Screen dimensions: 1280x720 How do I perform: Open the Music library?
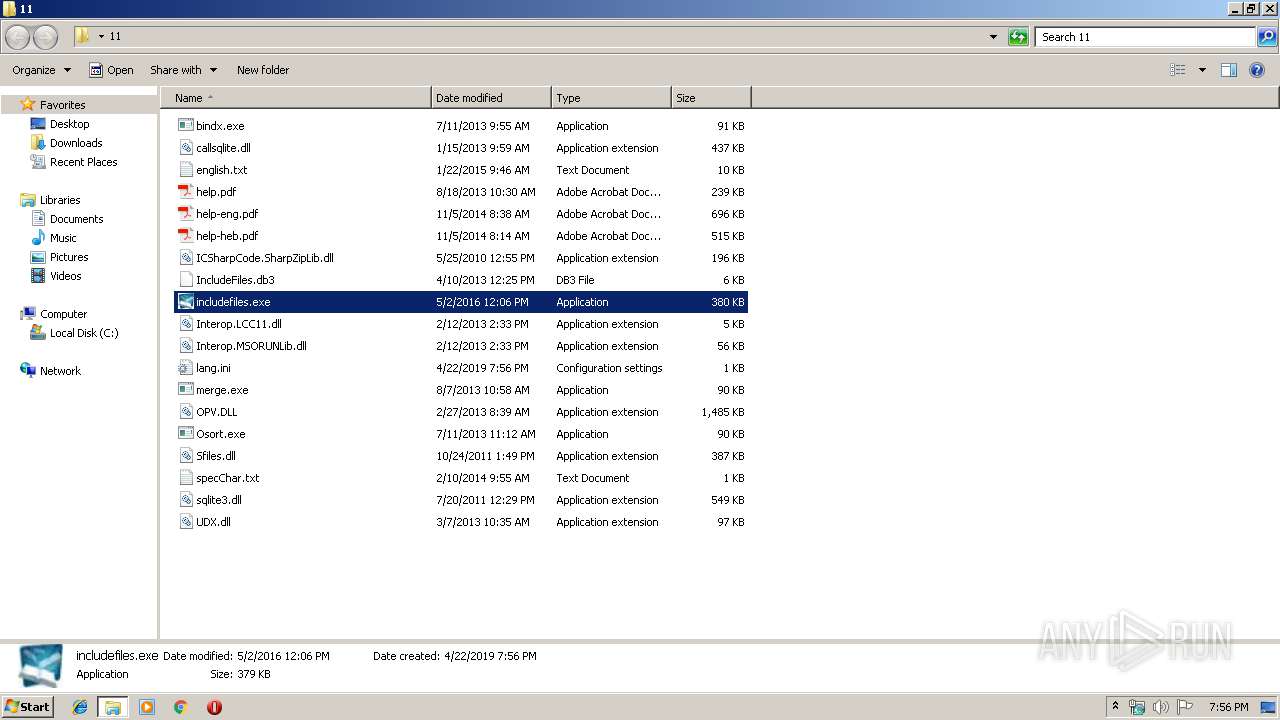tap(63, 238)
